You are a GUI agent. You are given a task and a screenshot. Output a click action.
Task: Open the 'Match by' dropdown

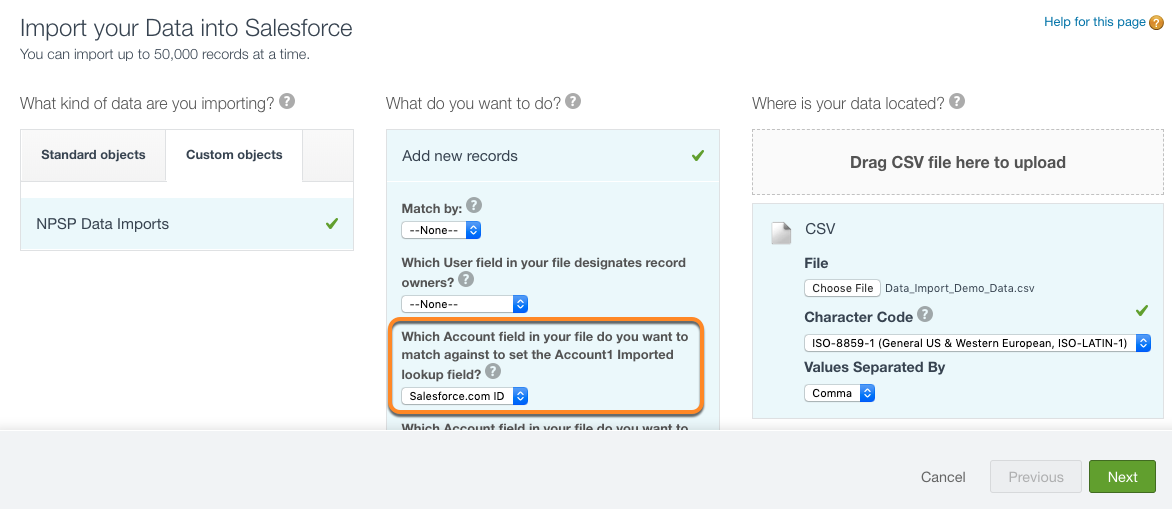[441, 230]
